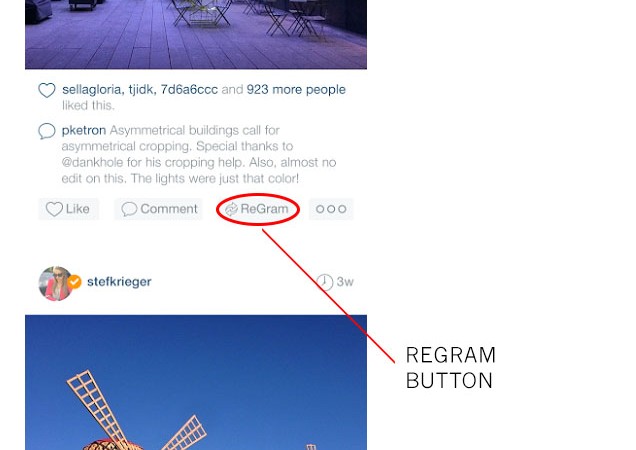Open tjidk's profile from the likes
636x450 pixels.
[x=141, y=90]
